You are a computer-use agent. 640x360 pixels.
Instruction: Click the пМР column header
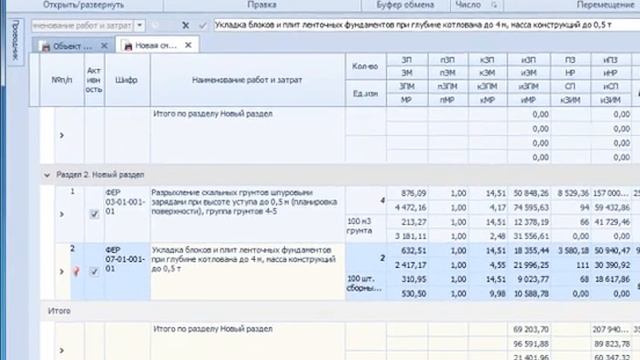pos(448,100)
